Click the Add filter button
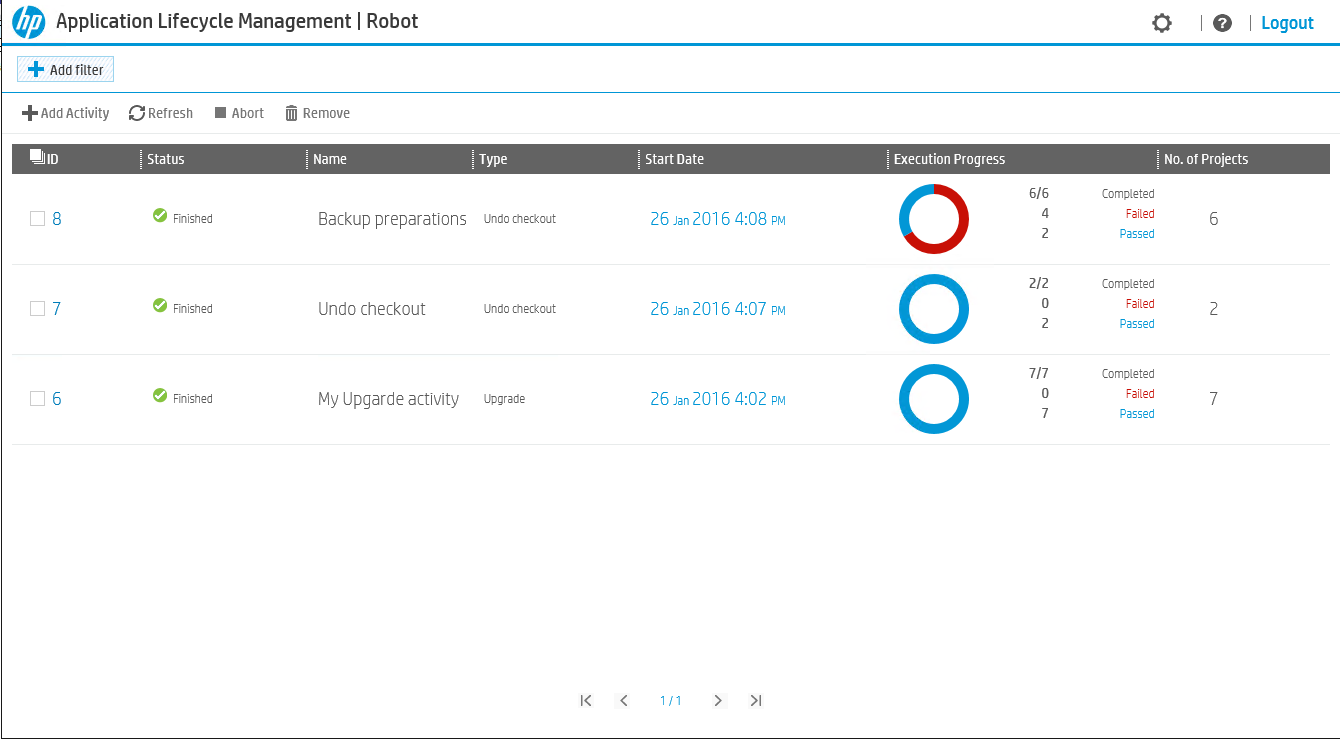This screenshot has height=739, width=1340. pyautogui.click(x=66, y=69)
